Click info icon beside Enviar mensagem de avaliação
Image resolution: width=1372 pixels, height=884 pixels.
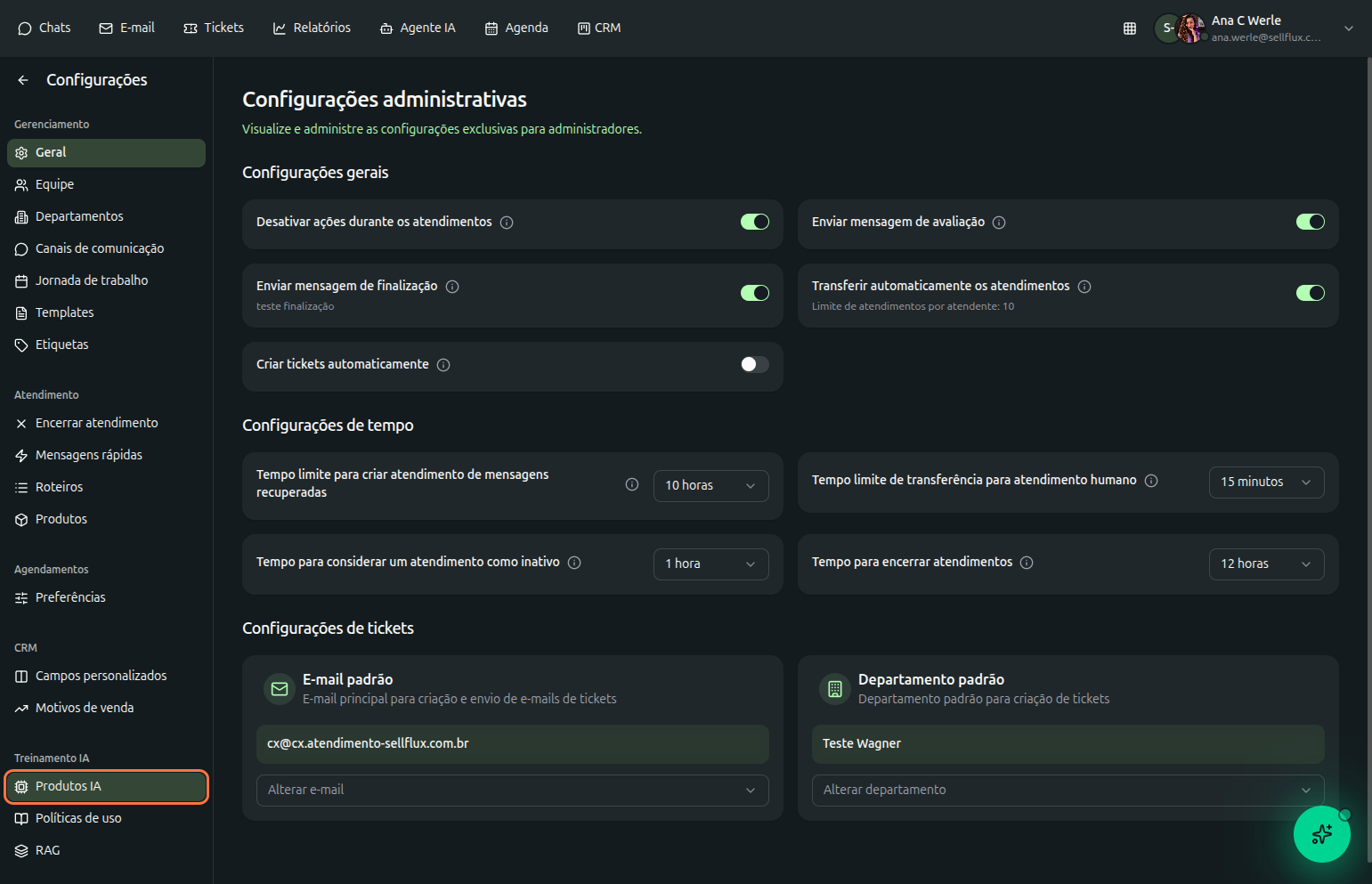click(999, 223)
